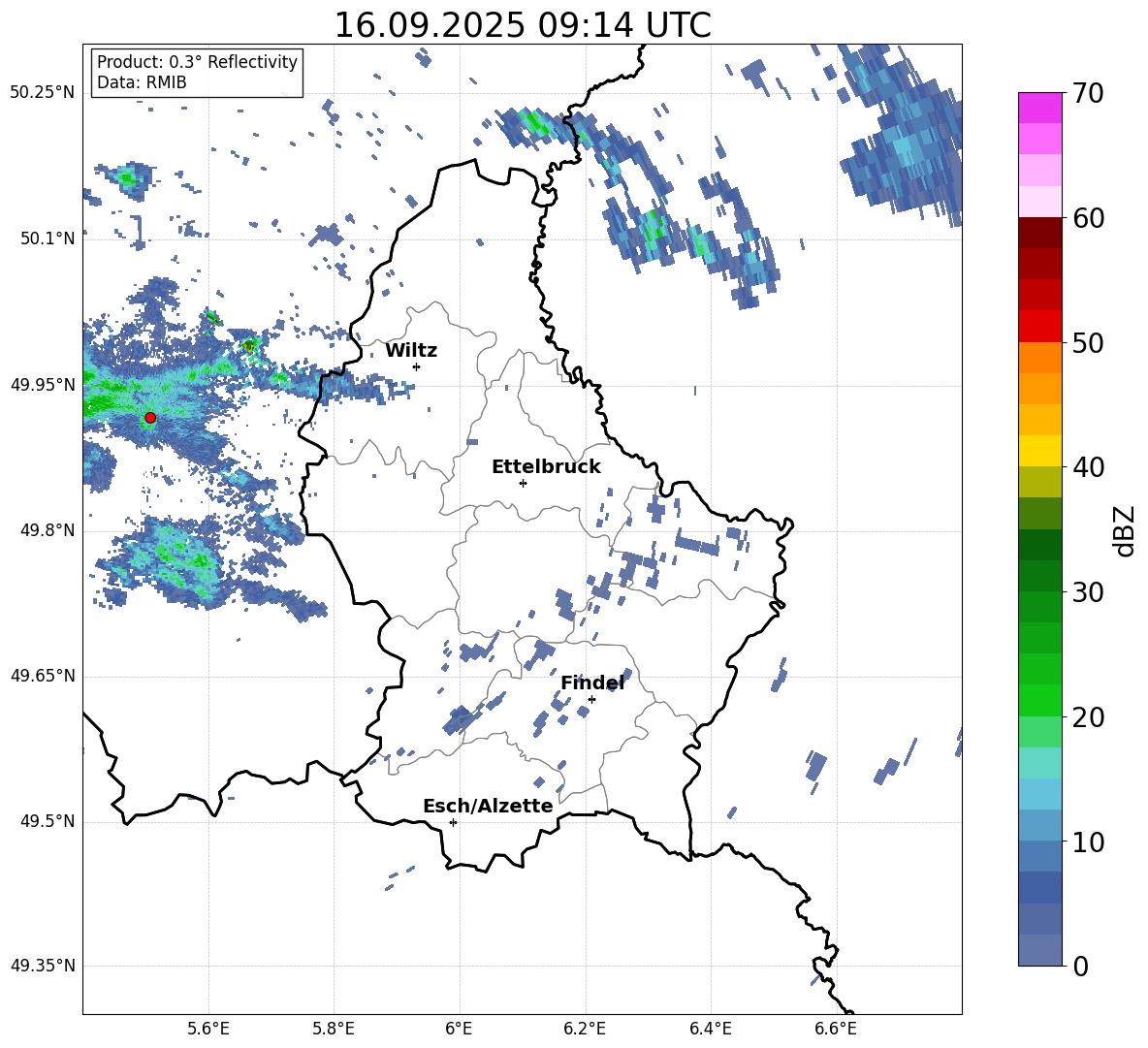Click the 50.1°N latitude label
1148x1048 pixels.
pyautogui.click(x=48, y=238)
